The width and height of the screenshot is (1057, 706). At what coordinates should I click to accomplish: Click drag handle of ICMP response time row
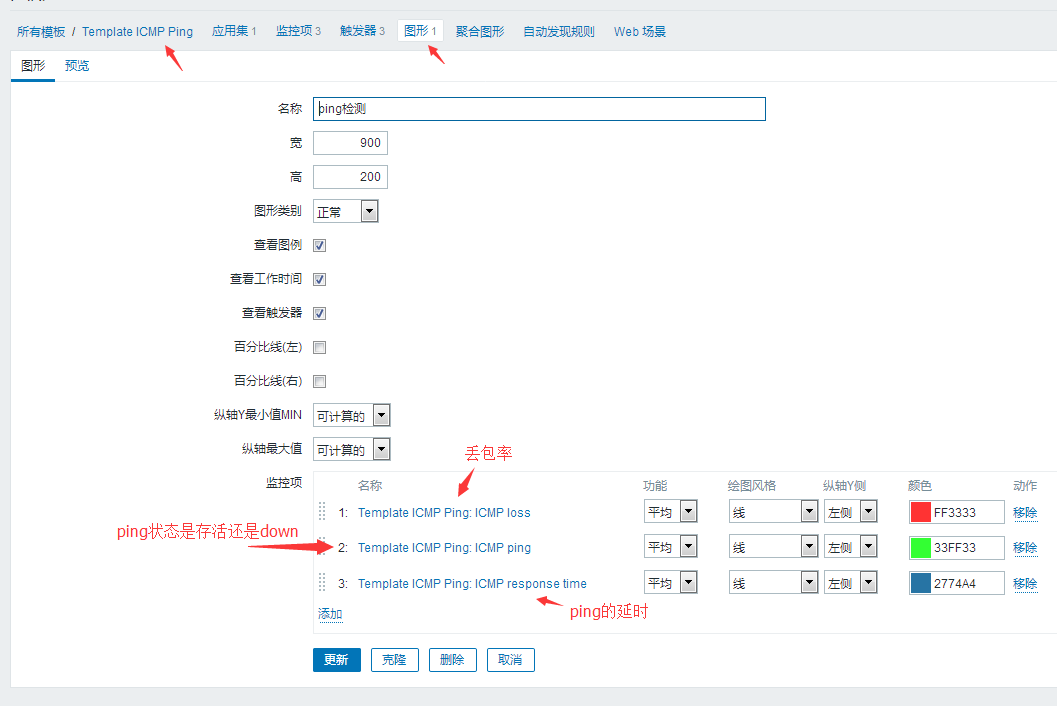point(322,583)
